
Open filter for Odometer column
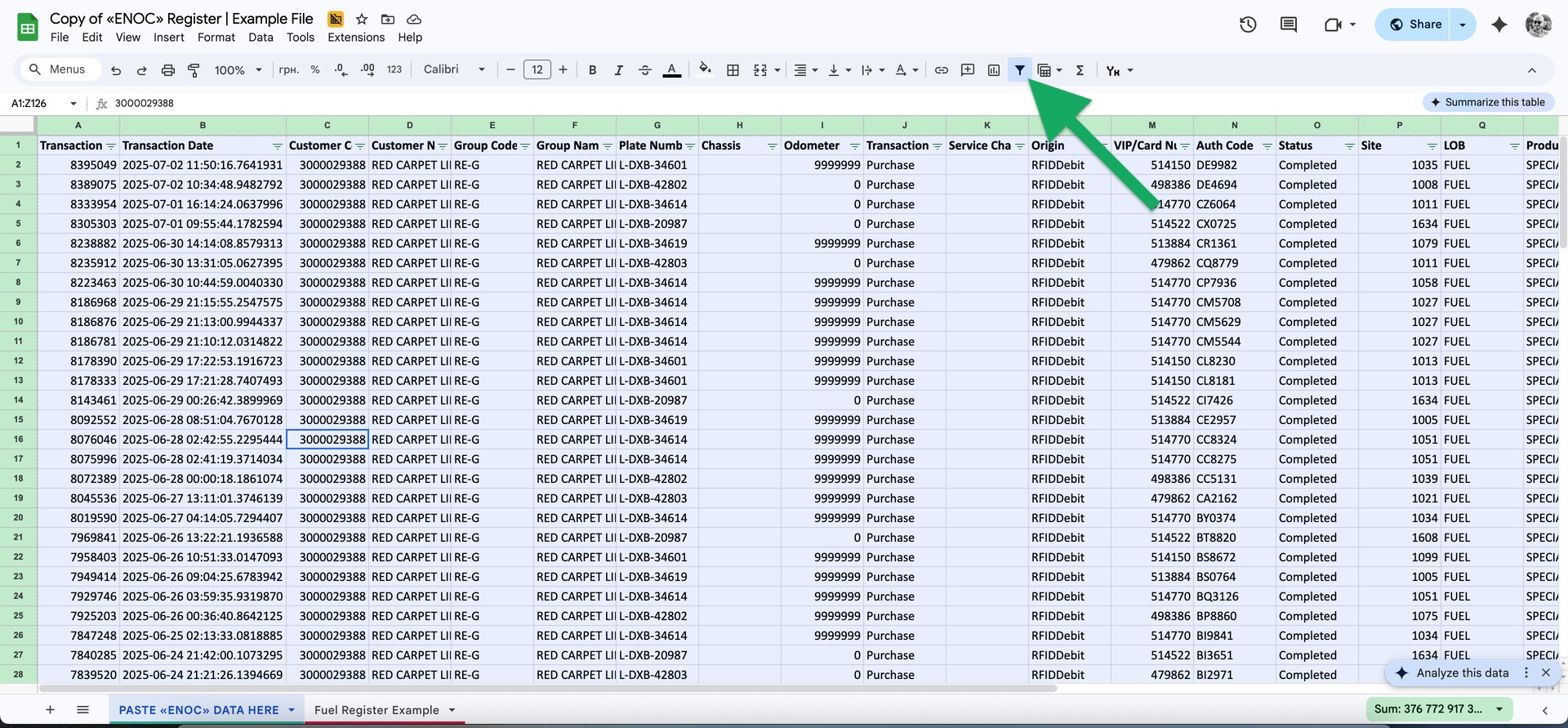(854, 146)
